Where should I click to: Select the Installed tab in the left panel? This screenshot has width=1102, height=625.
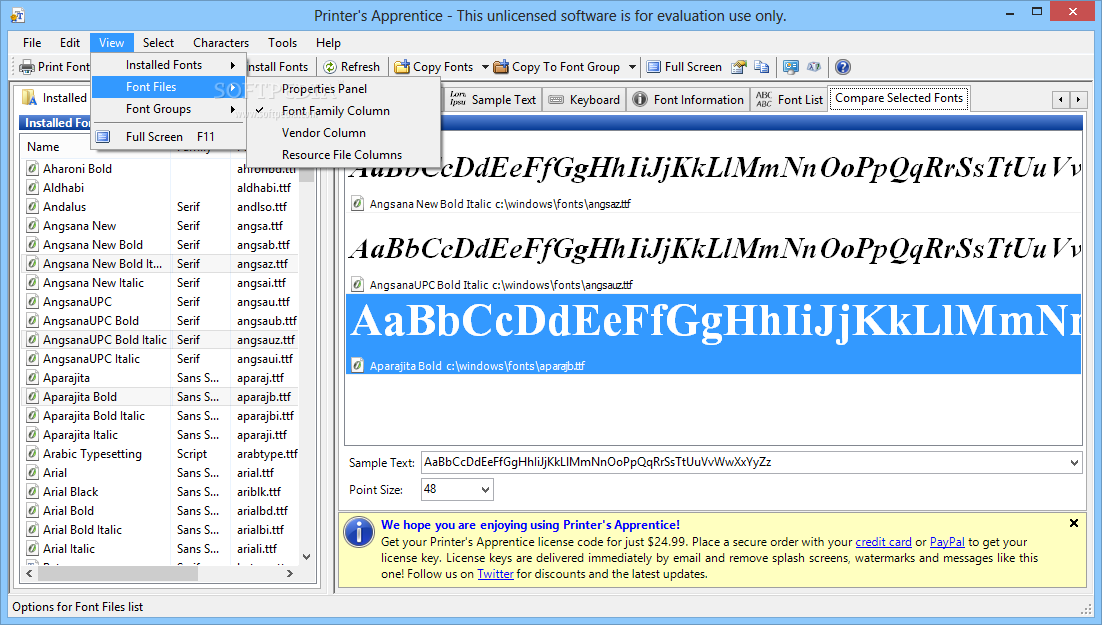click(x=54, y=98)
